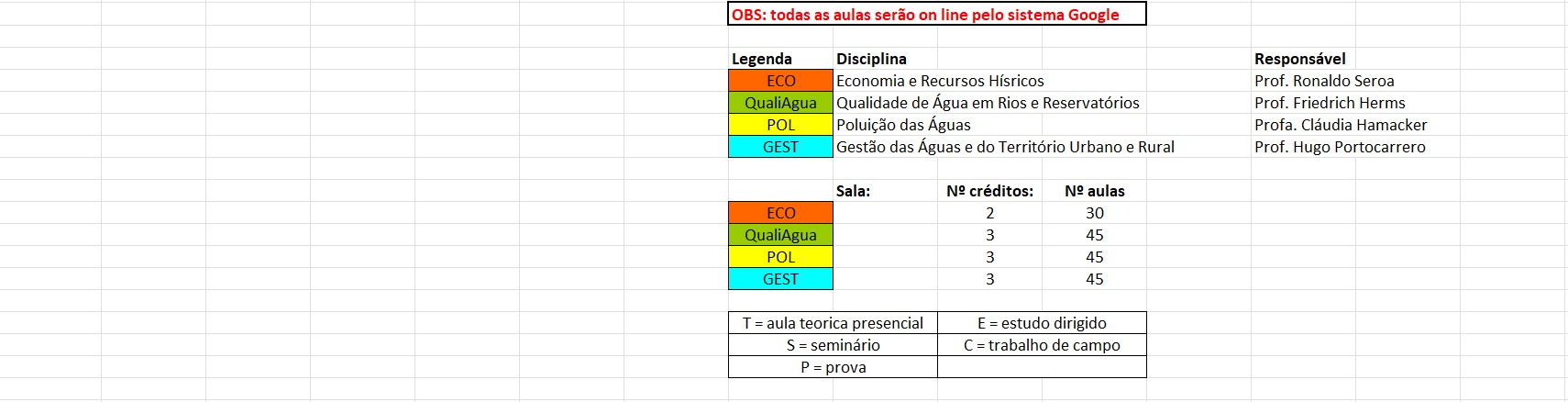Select the C = trabalho de campo cell
The height and width of the screenshot is (402, 1568).
click(1042, 345)
